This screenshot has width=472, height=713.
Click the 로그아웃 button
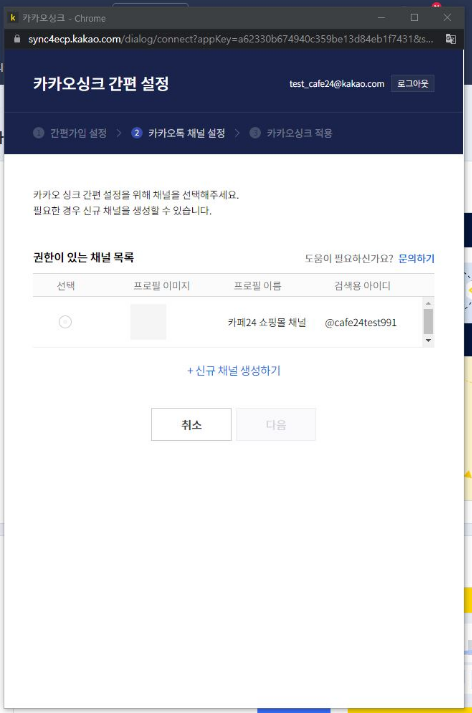point(412,84)
